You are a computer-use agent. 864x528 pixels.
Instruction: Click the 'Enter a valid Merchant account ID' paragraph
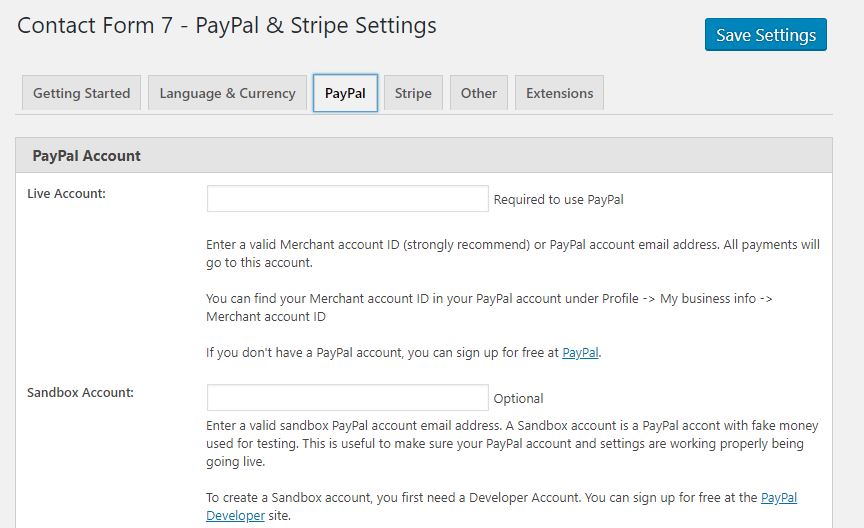[513, 254]
